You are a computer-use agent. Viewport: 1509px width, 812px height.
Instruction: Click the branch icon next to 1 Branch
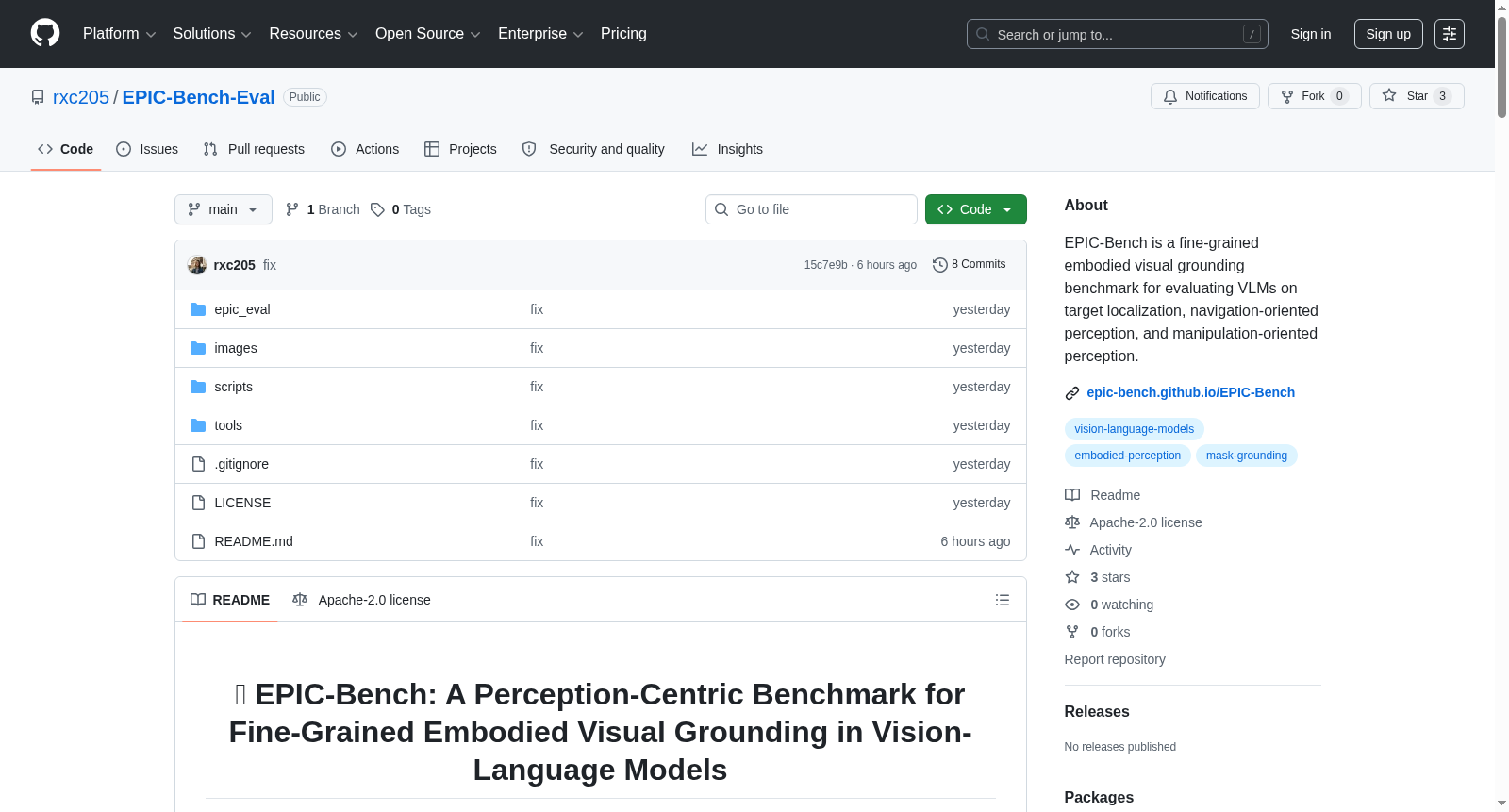(x=292, y=209)
